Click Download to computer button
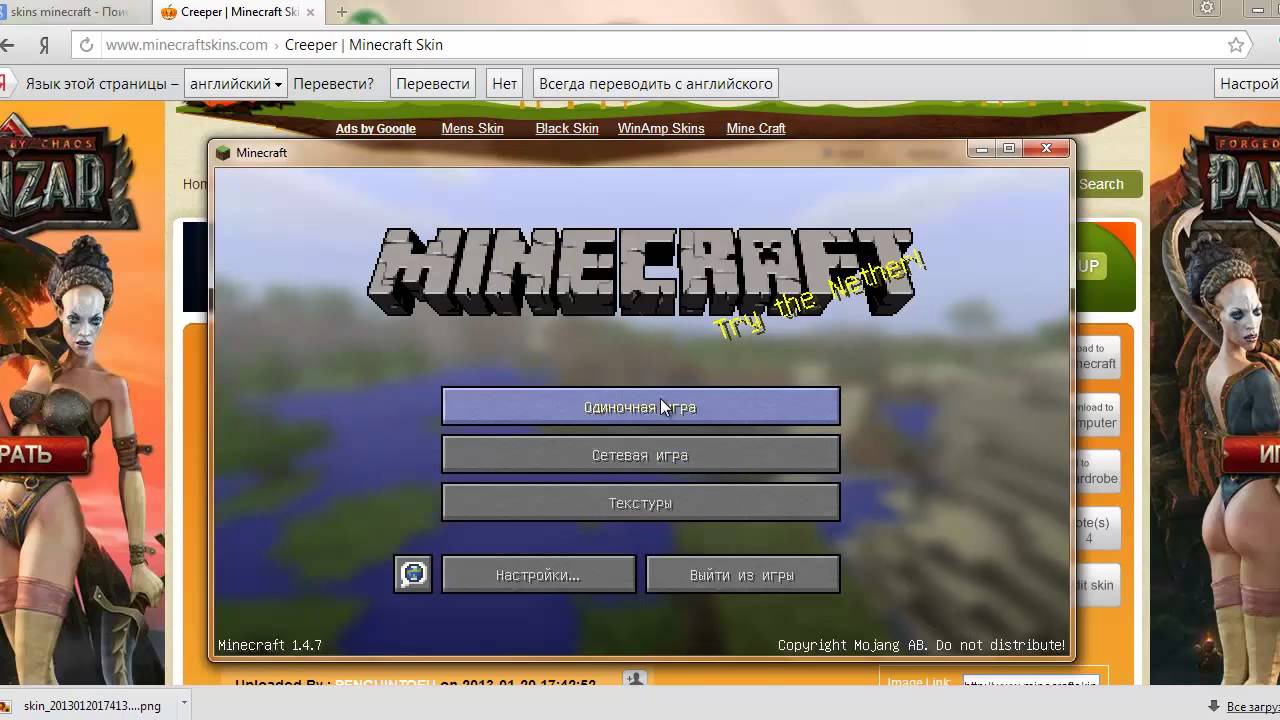The height and width of the screenshot is (720, 1280). point(1096,416)
